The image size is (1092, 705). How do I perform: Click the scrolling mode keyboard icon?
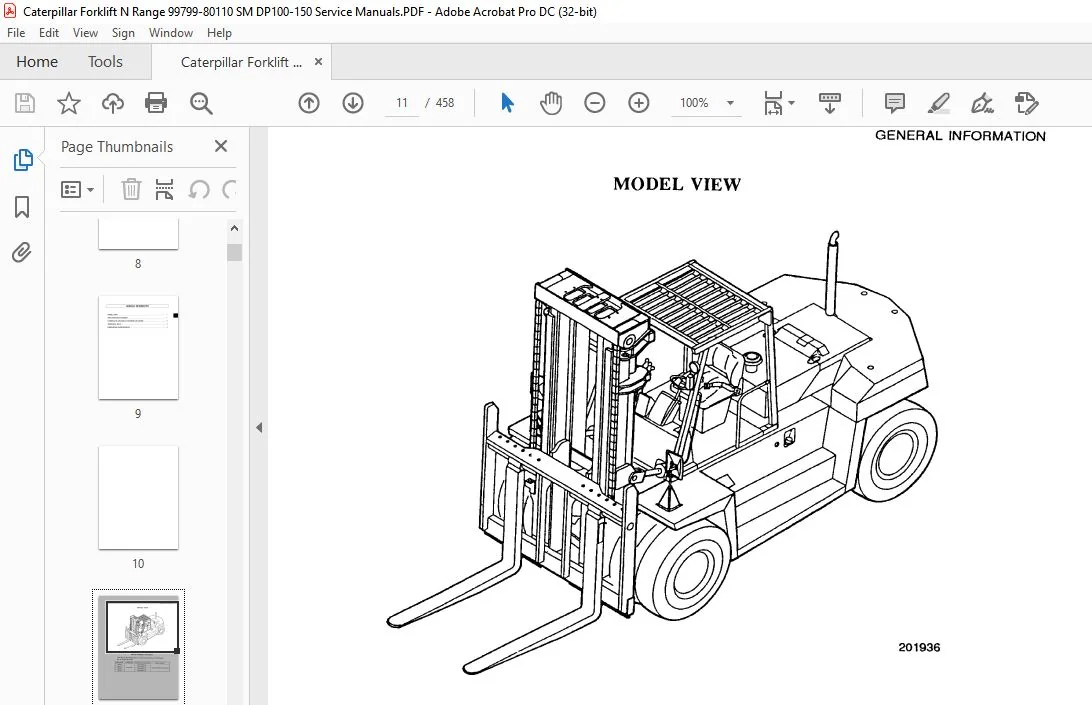click(829, 103)
